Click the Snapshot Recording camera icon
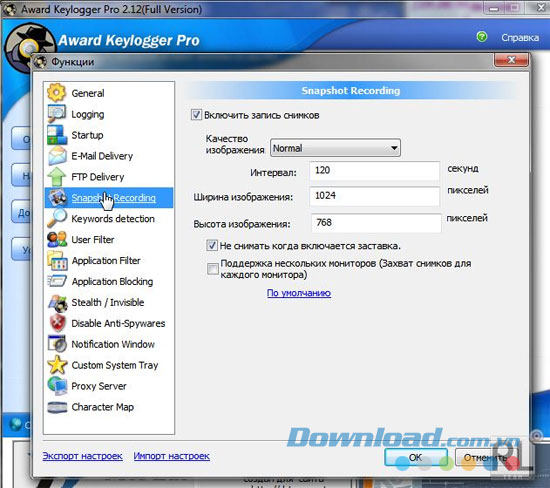550x488 pixels. (58, 197)
